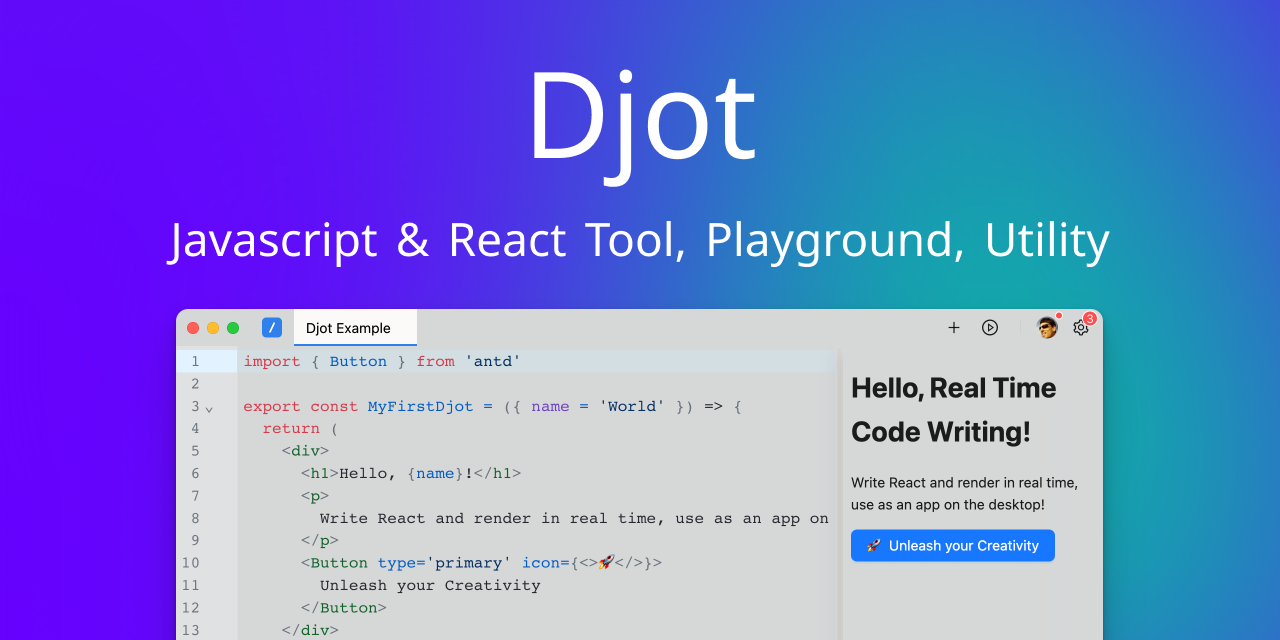Click the 'Write React and render' code line
The width and height of the screenshot is (1280, 640).
[x=574, y=519]
